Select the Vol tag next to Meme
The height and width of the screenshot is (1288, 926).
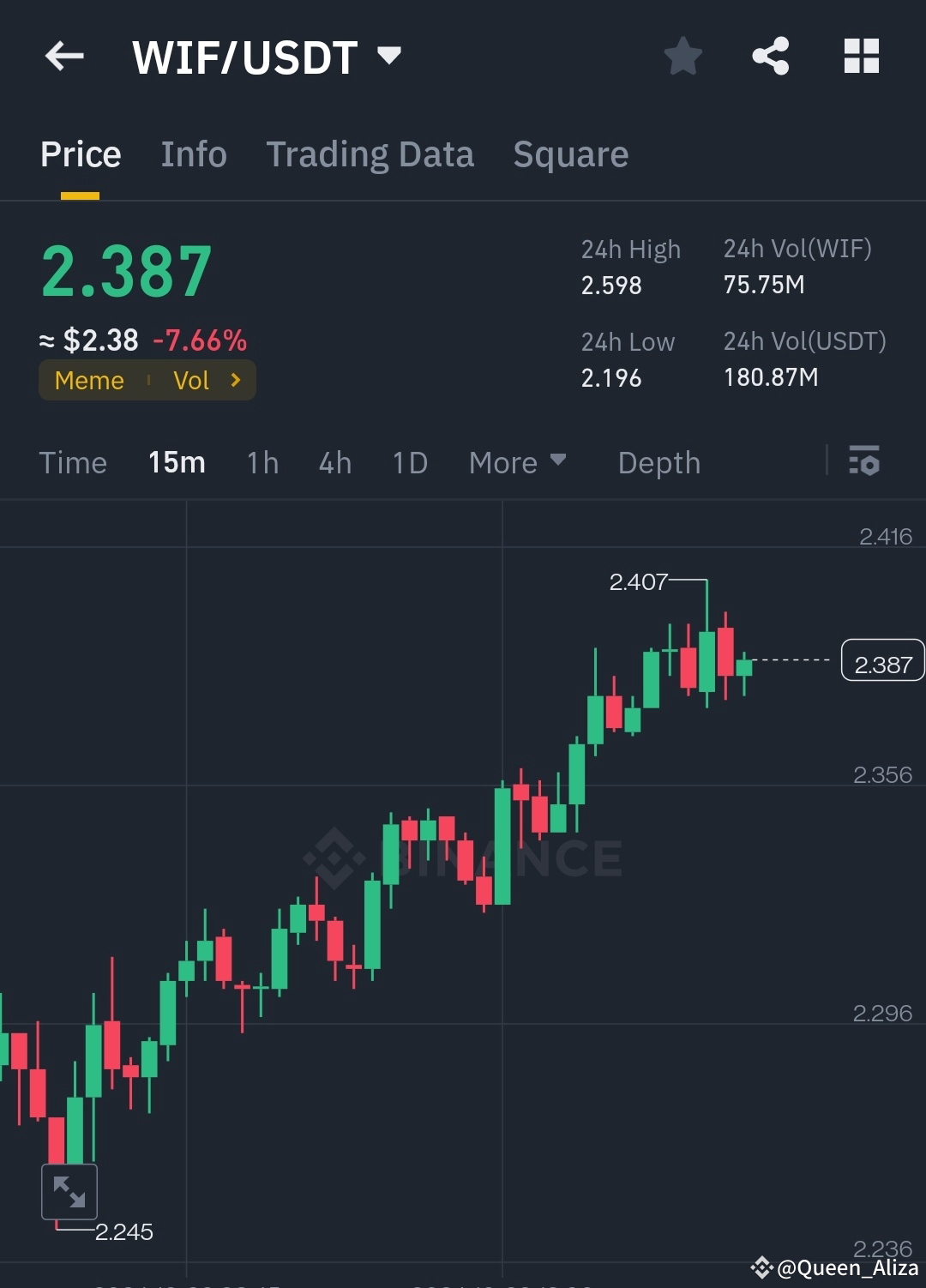[194, 380]
